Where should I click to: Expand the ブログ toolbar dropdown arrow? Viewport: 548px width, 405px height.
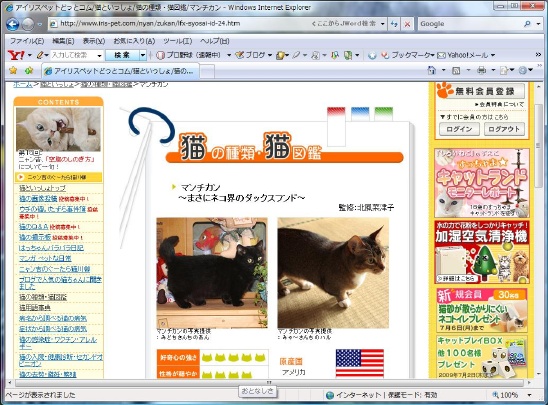coord(270,55)
